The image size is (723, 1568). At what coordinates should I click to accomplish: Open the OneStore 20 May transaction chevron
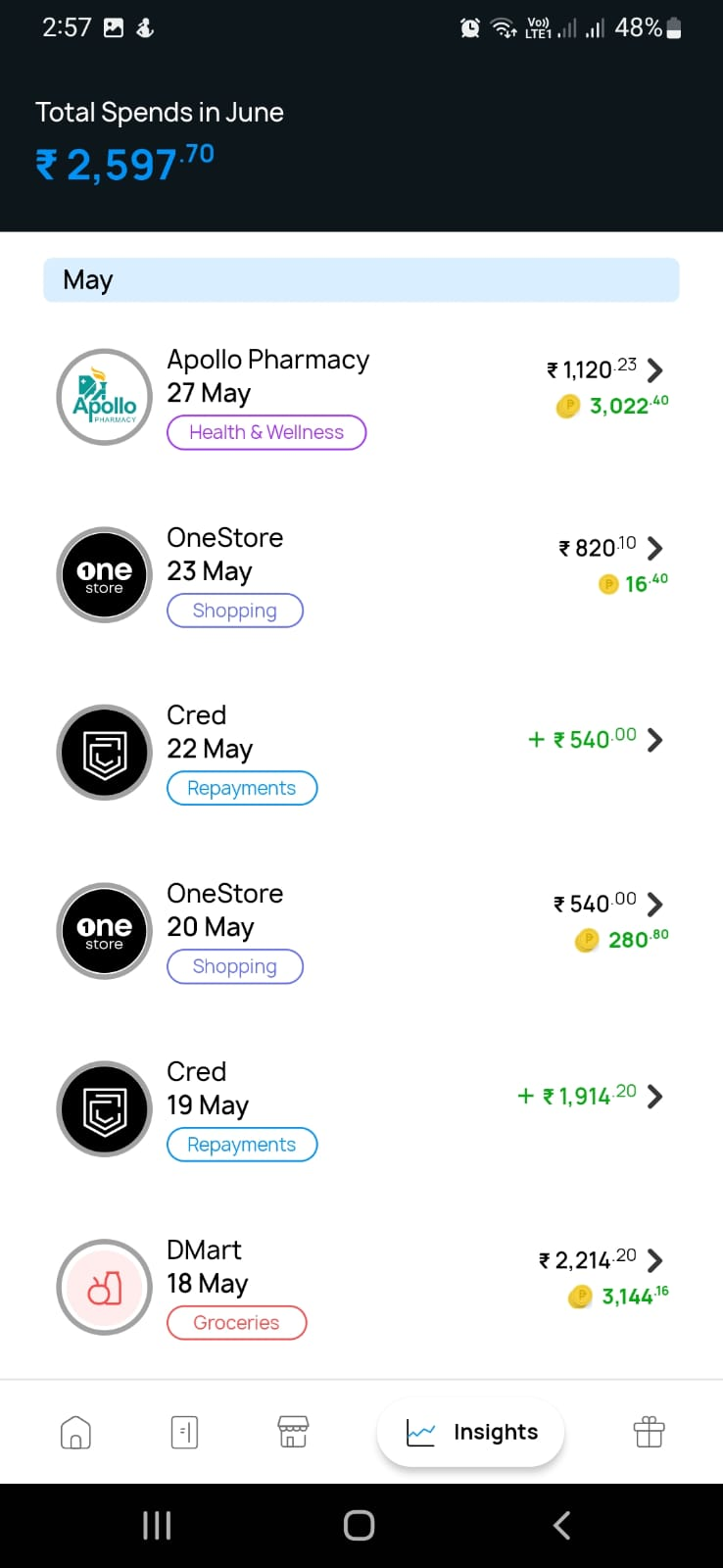(655, 903)
